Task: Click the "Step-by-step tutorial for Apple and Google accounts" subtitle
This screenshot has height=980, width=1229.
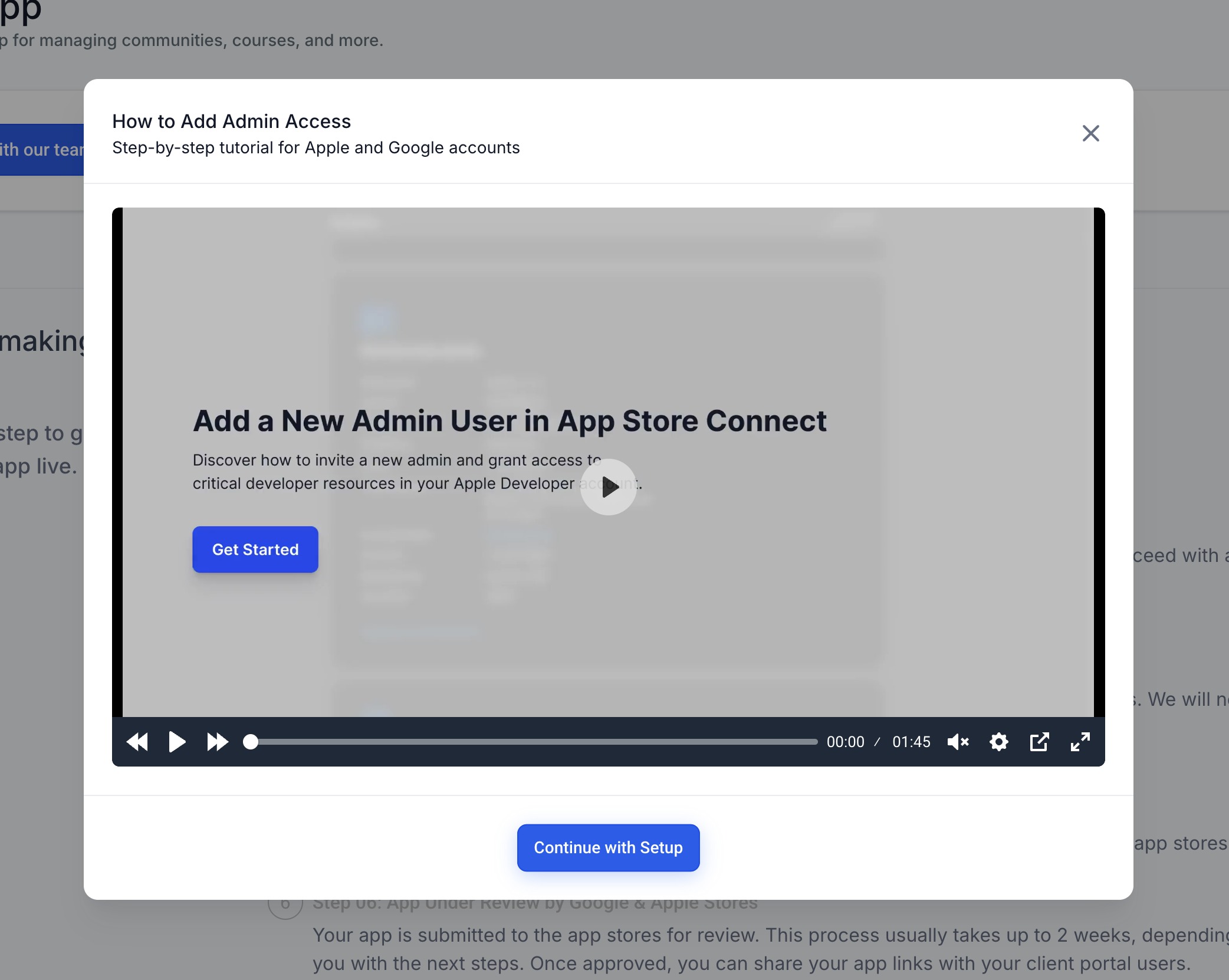Action: point(316,147)
